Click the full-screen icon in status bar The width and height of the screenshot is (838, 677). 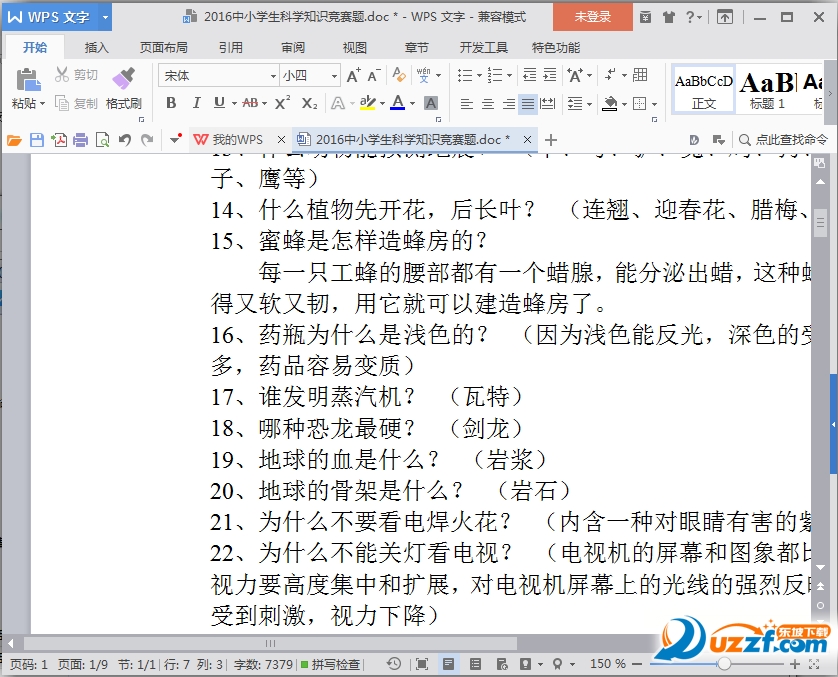pyautogui.click(x=422, y=664)
